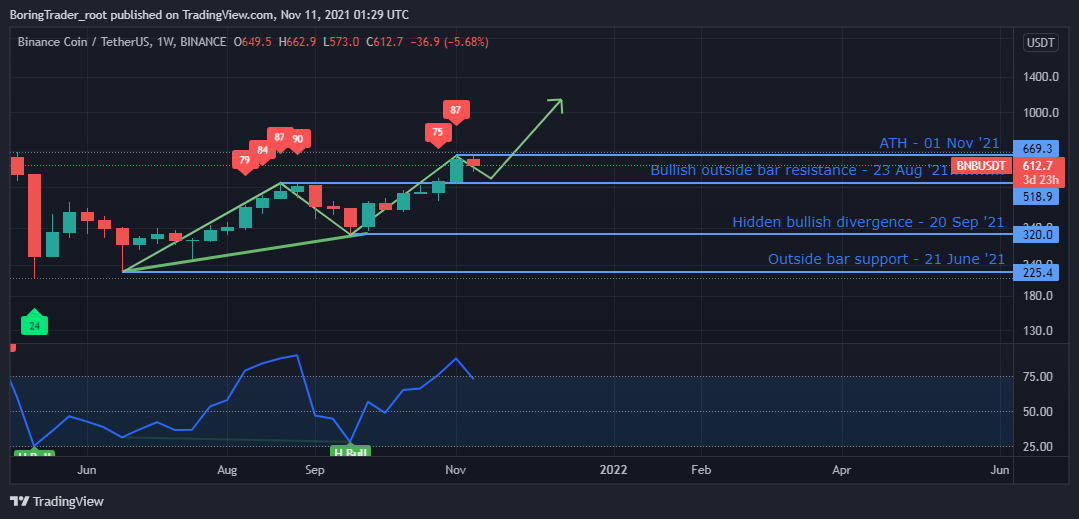Click the red 90 RSI marker
The height and width of the screenshot is (519, 1079).
click(297, 140)
